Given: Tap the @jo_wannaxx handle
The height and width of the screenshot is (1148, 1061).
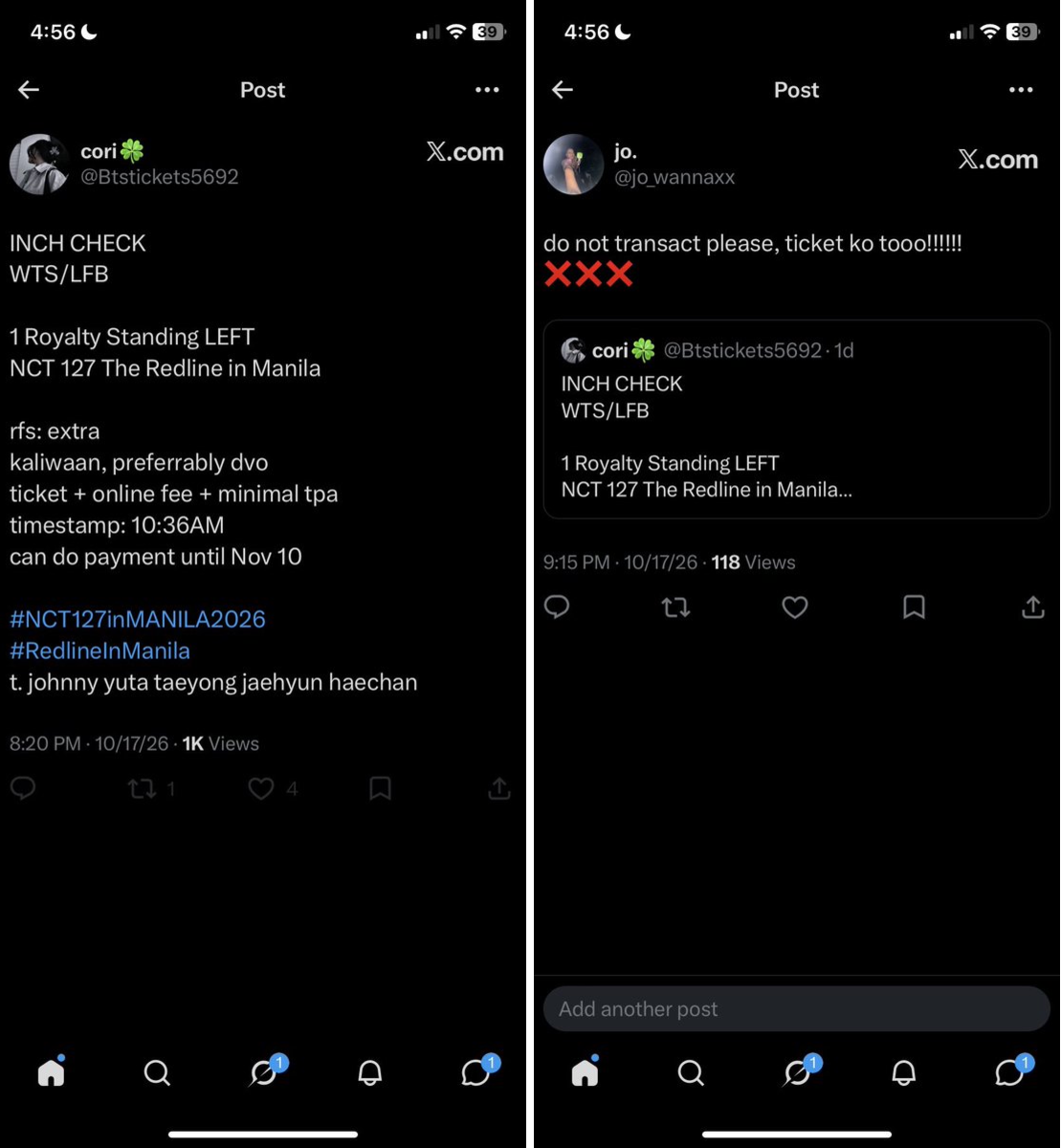Looking at the screenshot, I should (x=674, y=177).
